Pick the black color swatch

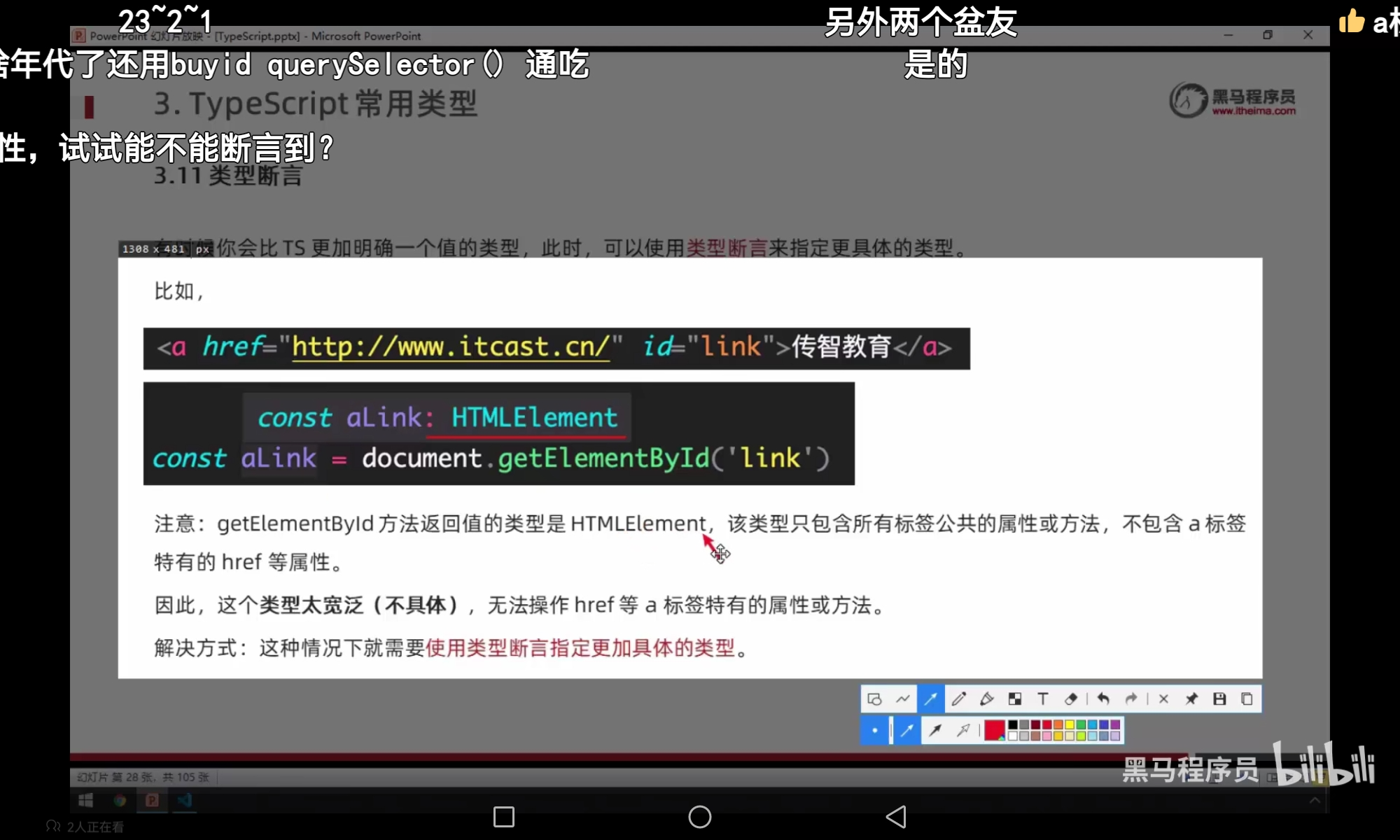[1013, 726]
